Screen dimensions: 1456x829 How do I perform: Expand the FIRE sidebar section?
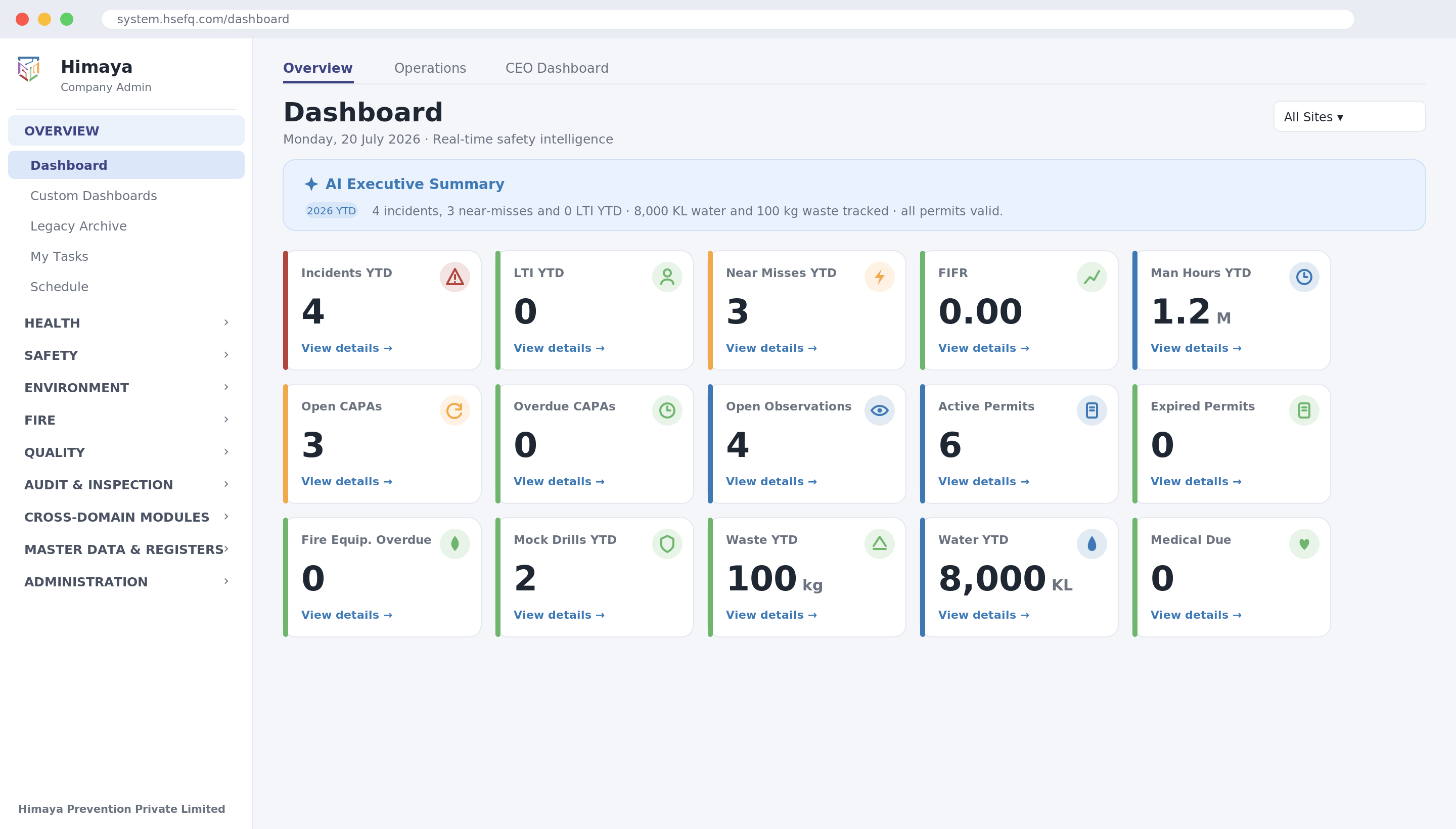point(126,420)
